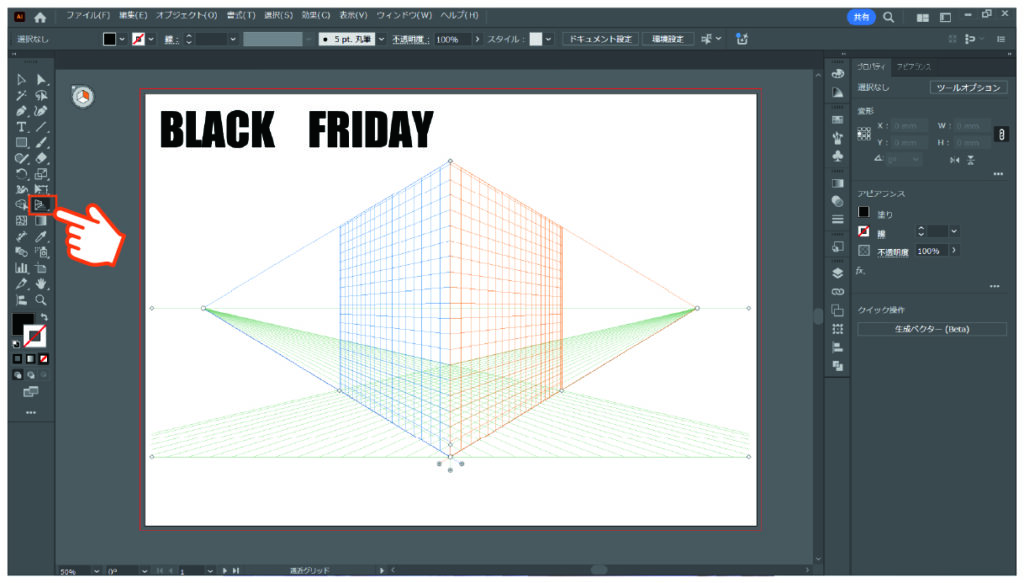Image resolution: width=1024 pixels, height=583 pixels.
Task: Click the 塗り fill color swatch in Appearance
Action: (864, 213)
